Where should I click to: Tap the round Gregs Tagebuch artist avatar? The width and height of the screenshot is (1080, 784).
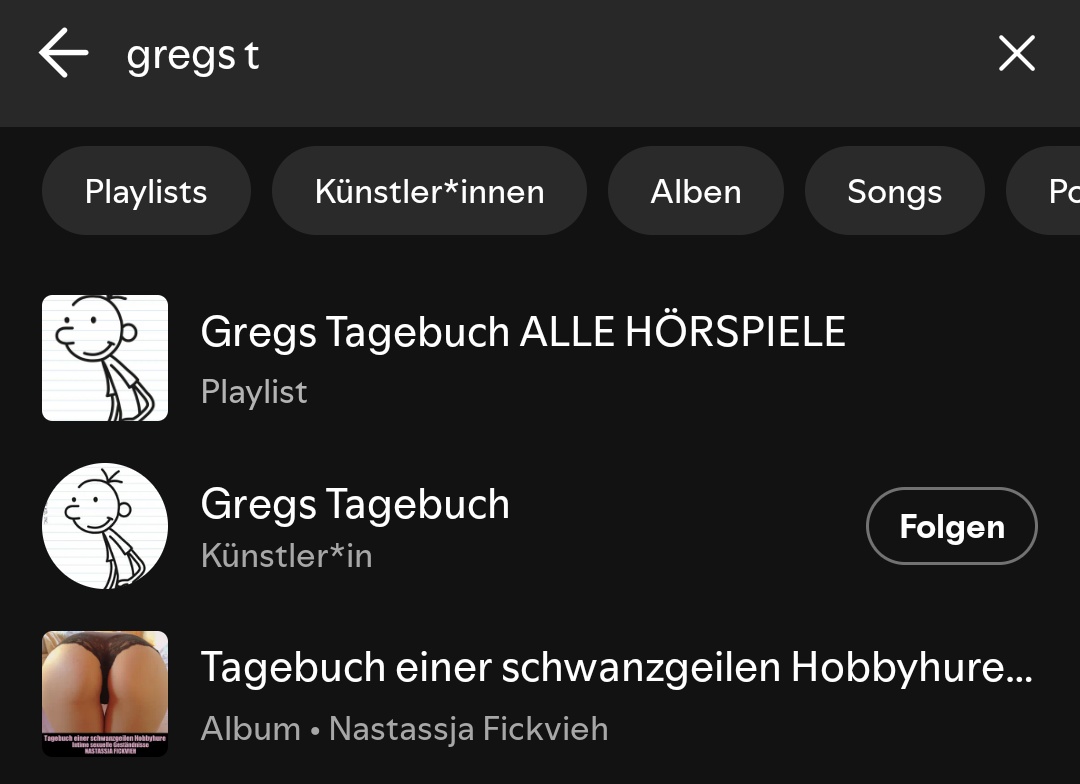(x=105, y=526)
